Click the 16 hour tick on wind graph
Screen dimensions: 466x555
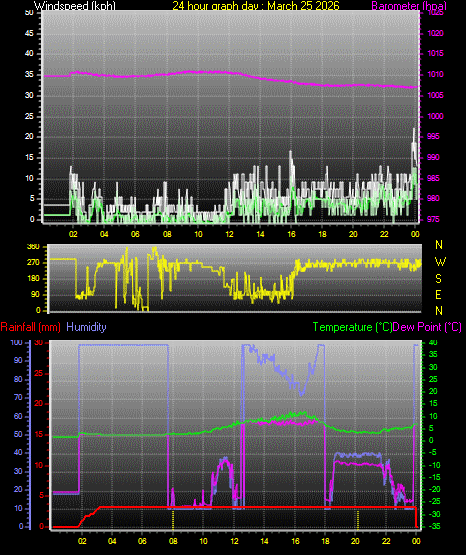[x=292, y=234]
